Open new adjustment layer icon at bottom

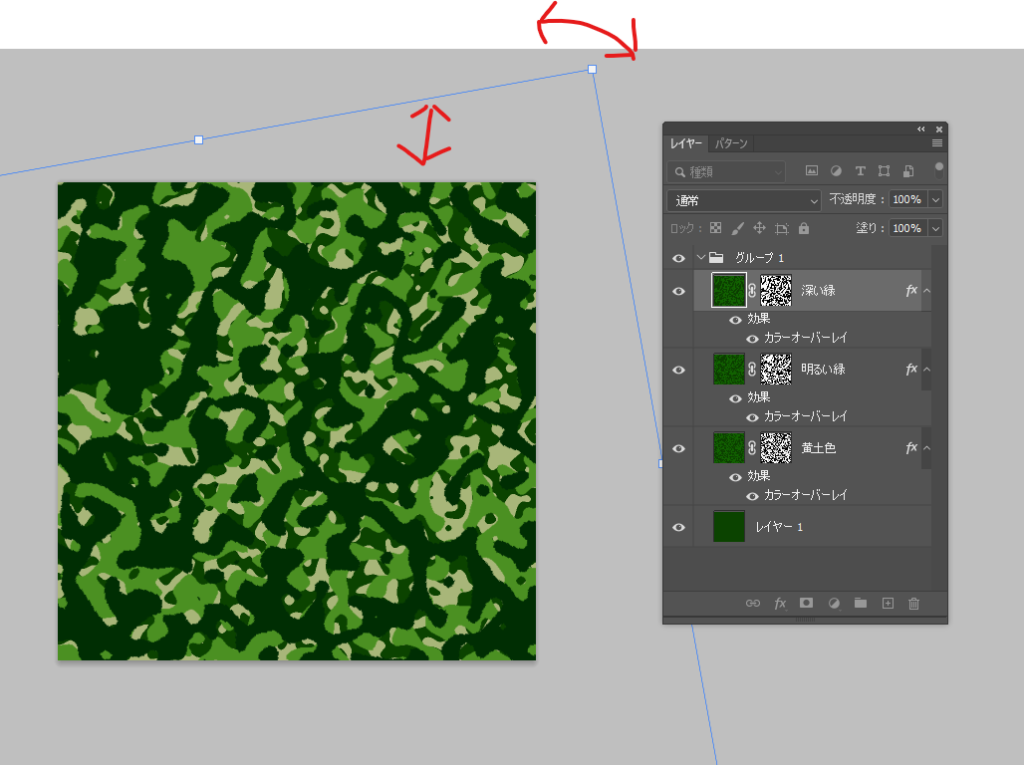(x=833, y=604)
